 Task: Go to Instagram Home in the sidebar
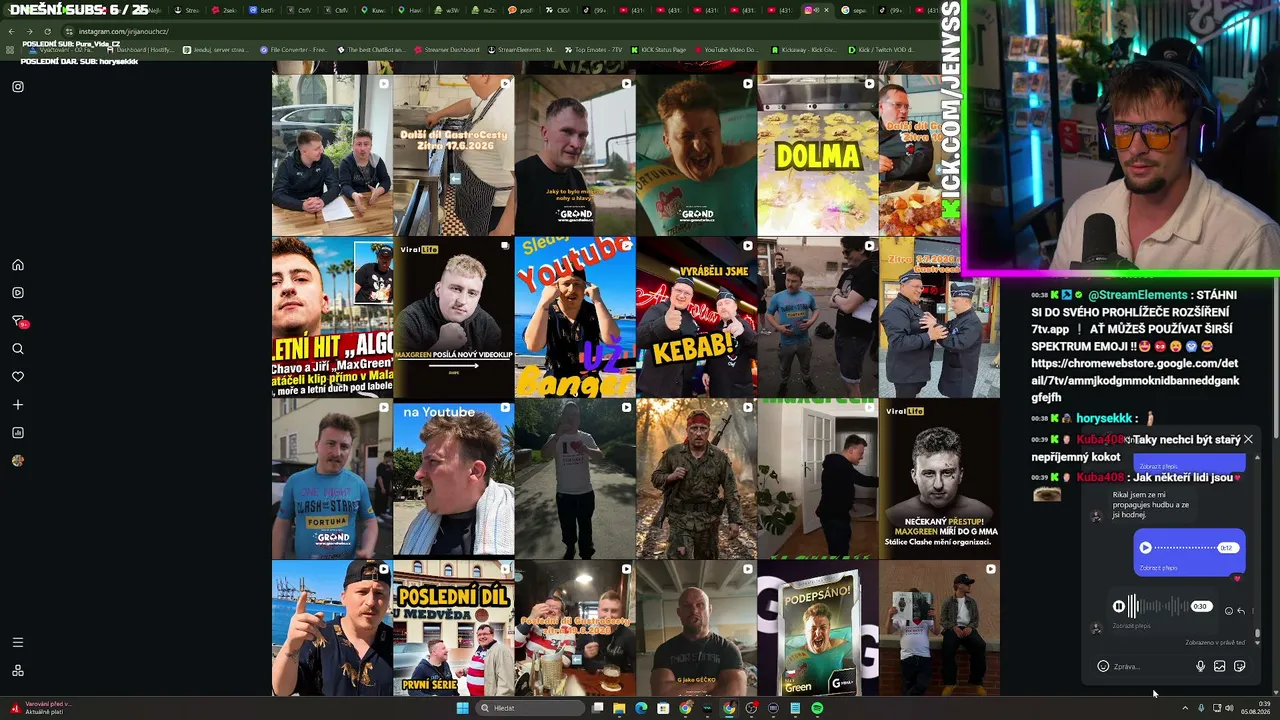[x=18, y=265]
